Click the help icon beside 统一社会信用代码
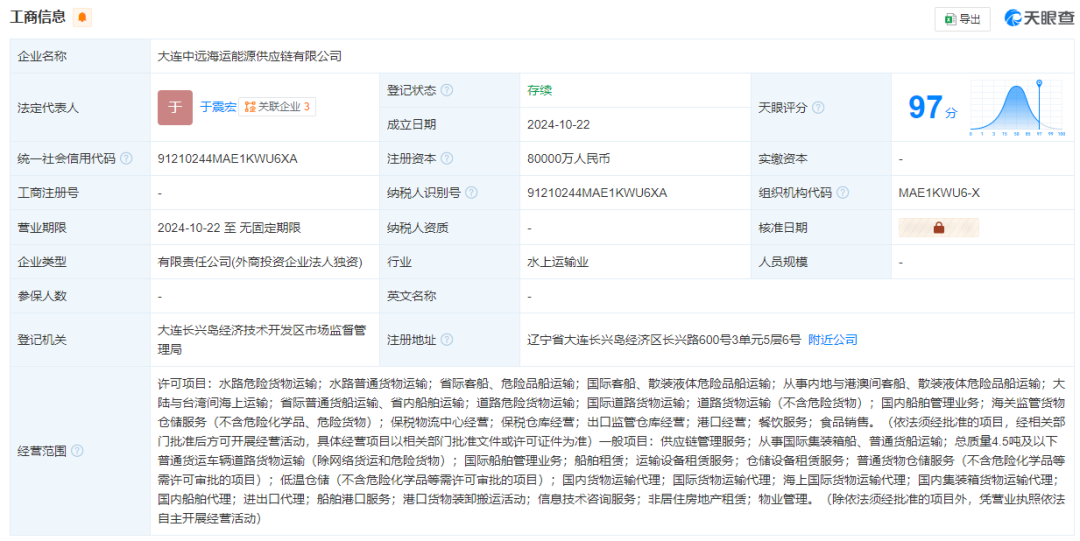 tap(126, 159)
